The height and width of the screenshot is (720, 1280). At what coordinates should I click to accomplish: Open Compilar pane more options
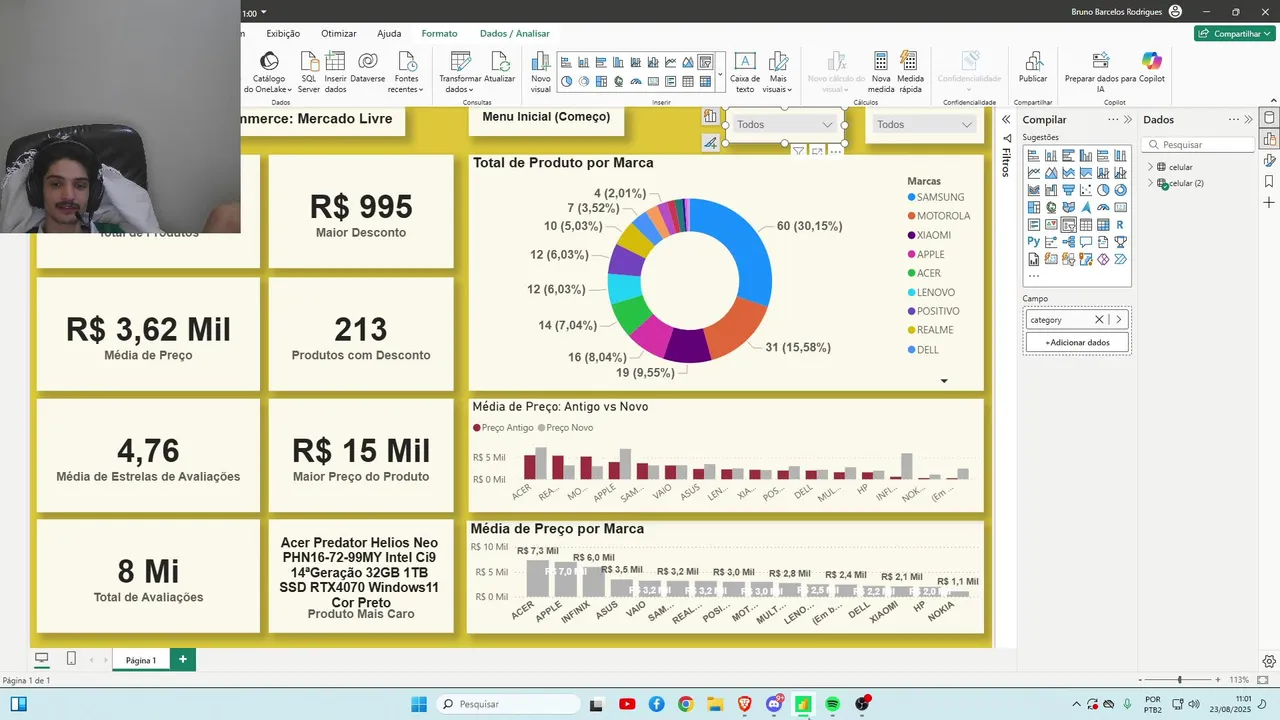click(1112, 120)
